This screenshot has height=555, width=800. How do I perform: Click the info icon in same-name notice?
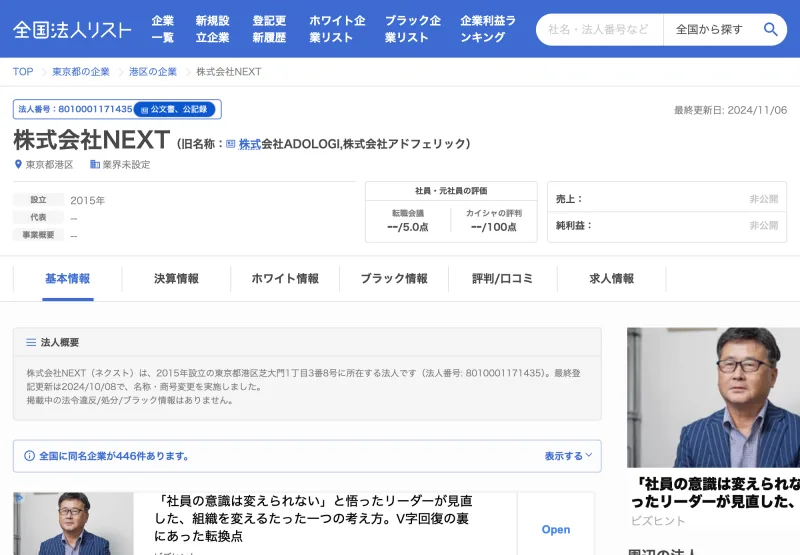pos(30,456)
